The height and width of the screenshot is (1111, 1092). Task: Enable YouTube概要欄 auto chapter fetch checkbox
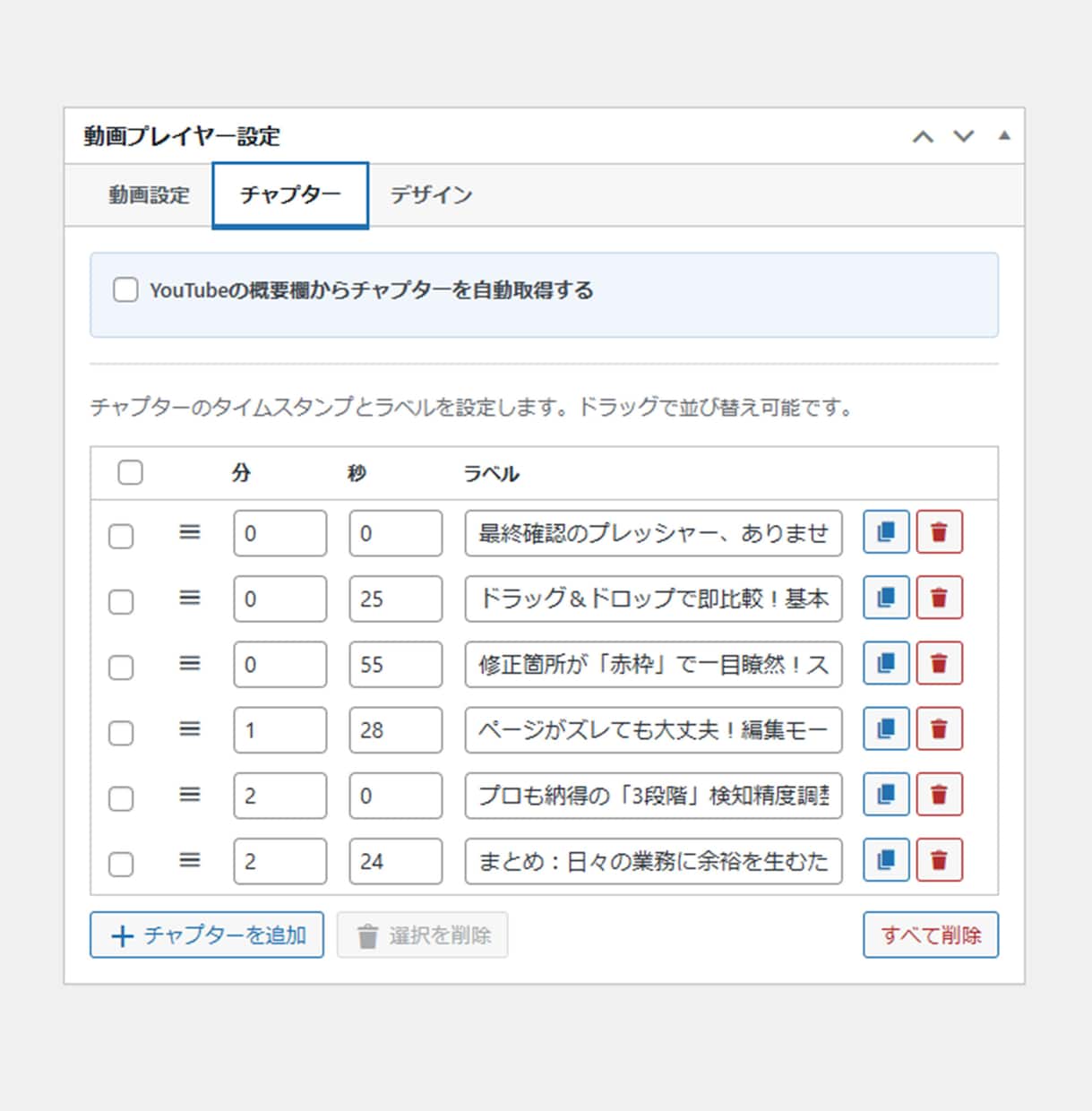(125, 290)
